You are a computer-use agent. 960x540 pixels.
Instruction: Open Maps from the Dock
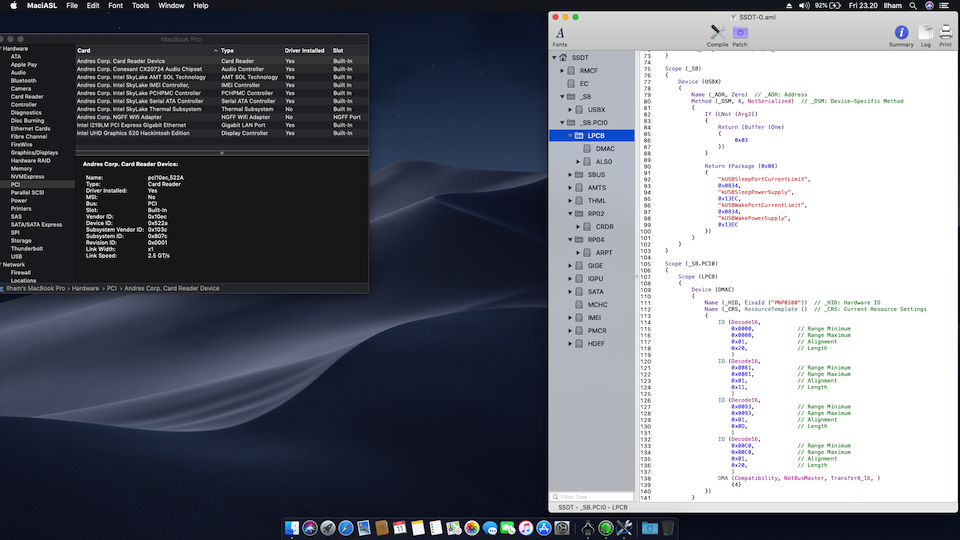454,528
